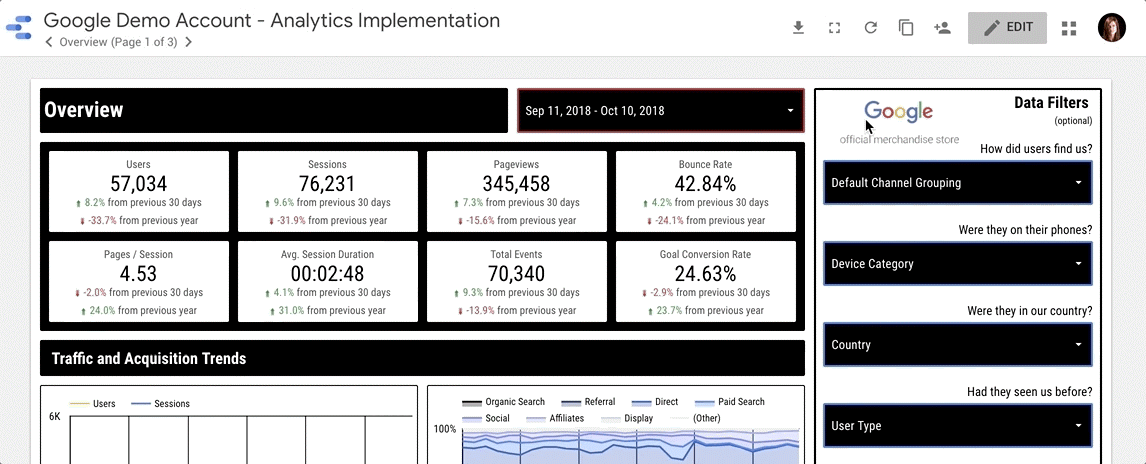Click 'Had they seen us before?' label
Screen dimensions: 1146x464
click(x=1030, y=392)
